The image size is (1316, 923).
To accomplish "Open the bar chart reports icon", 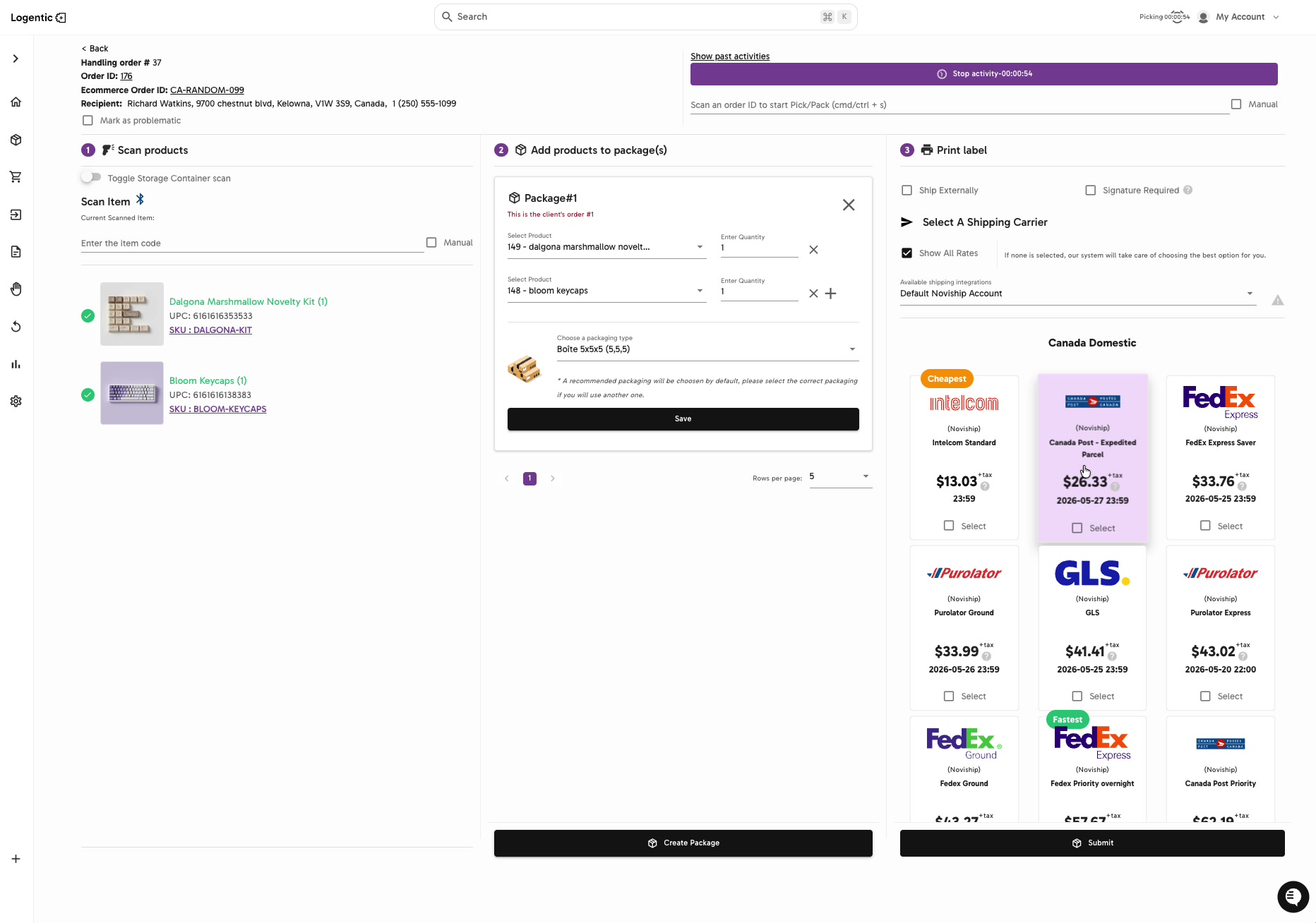I will coord(16,364).
